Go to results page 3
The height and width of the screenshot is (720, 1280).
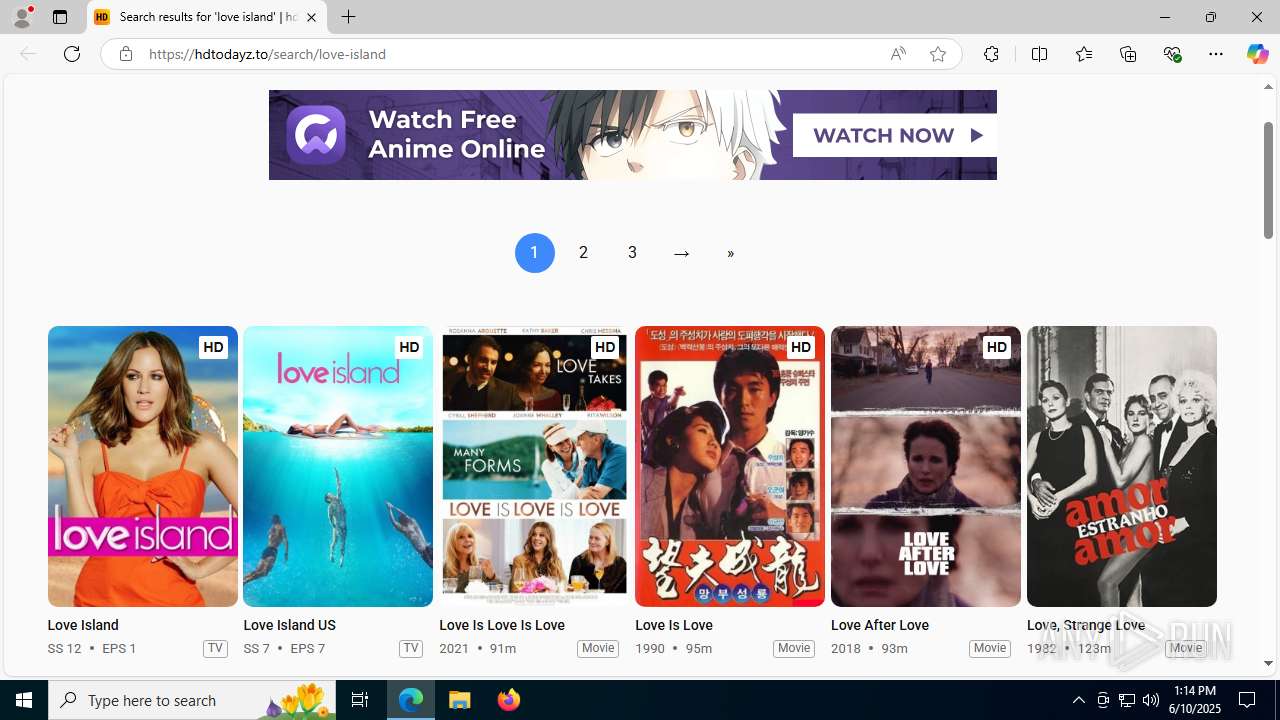tap(632, 253)
